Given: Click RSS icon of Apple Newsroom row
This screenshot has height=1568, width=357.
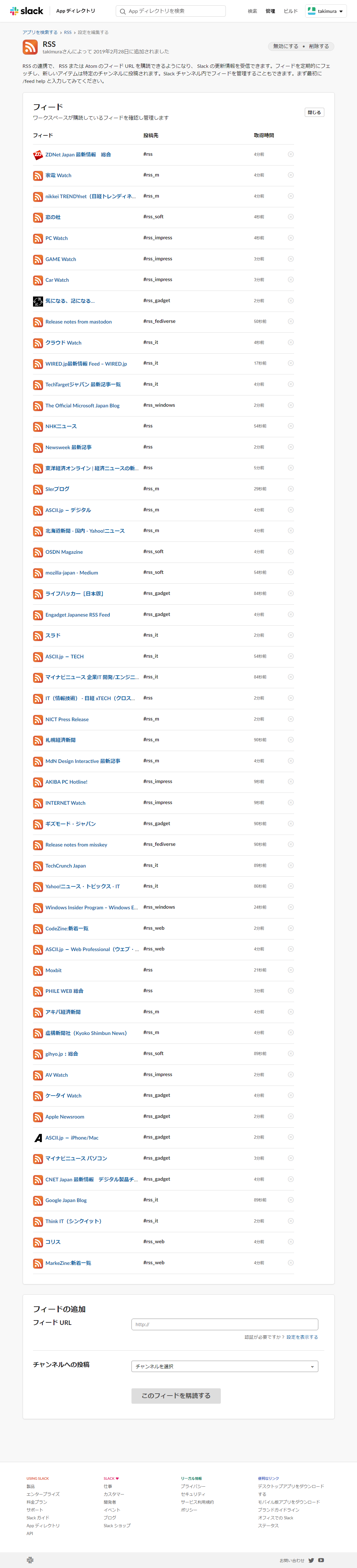Looking at the screenshot, I should 38,1116.
